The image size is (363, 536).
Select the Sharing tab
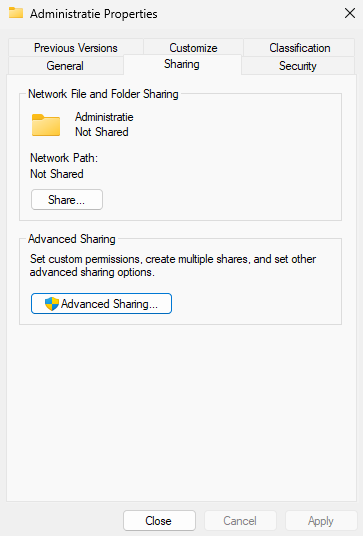(x=182, y=64)
